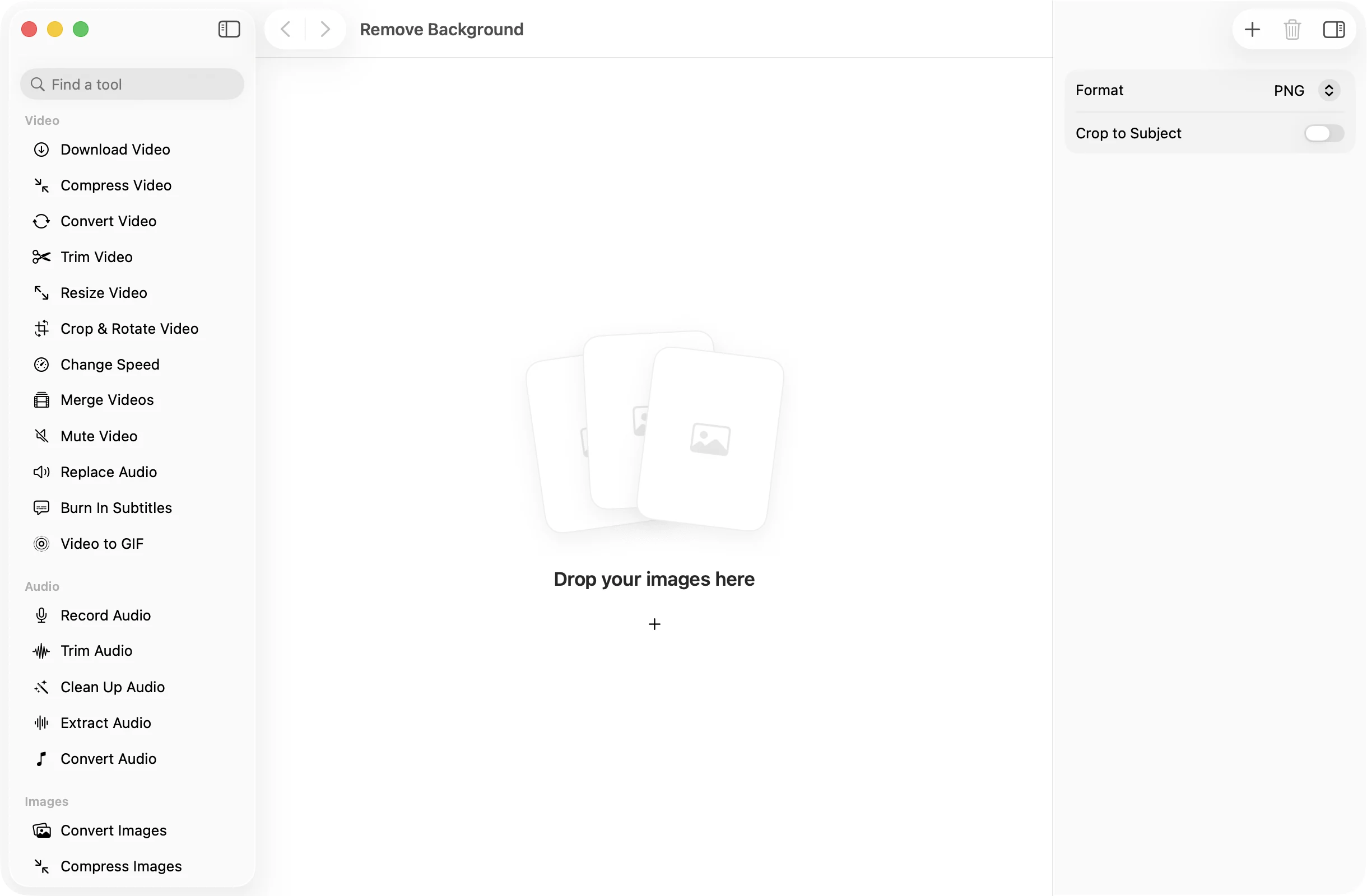
Task: Click the Mute Video speaker icon
Action: 41,436
